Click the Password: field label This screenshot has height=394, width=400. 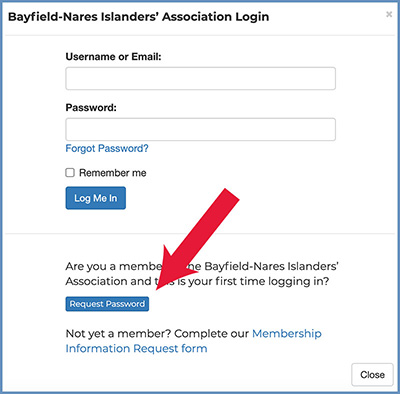click(x=91, y=107)
